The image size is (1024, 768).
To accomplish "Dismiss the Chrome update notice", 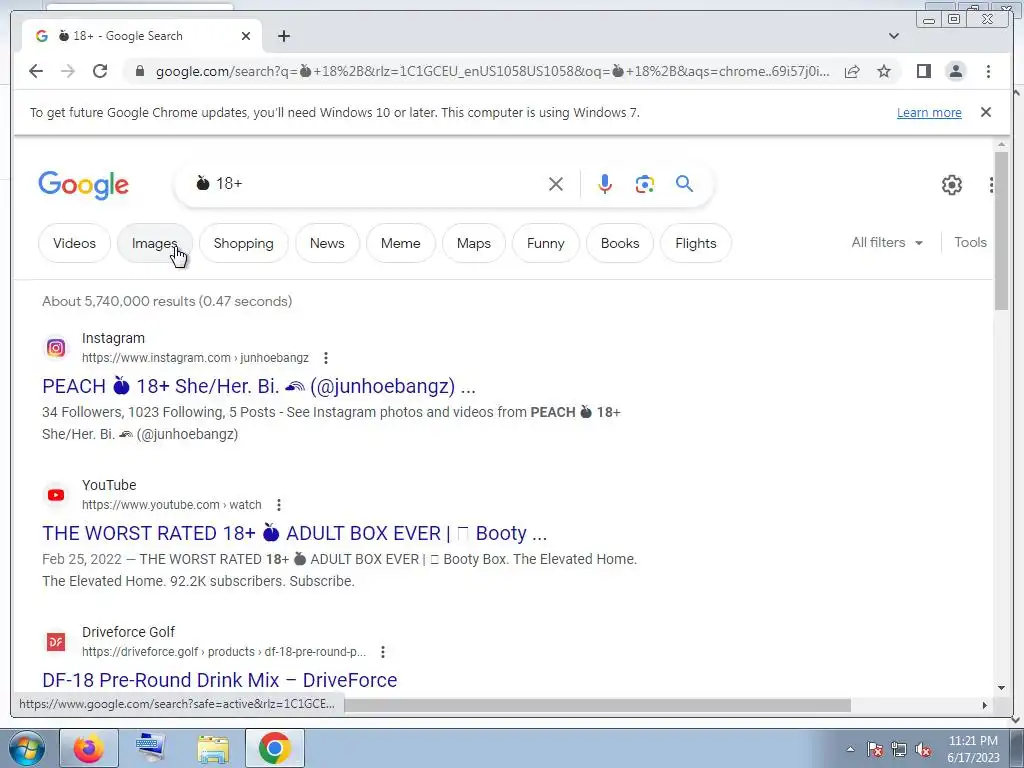I will [986, 112].
